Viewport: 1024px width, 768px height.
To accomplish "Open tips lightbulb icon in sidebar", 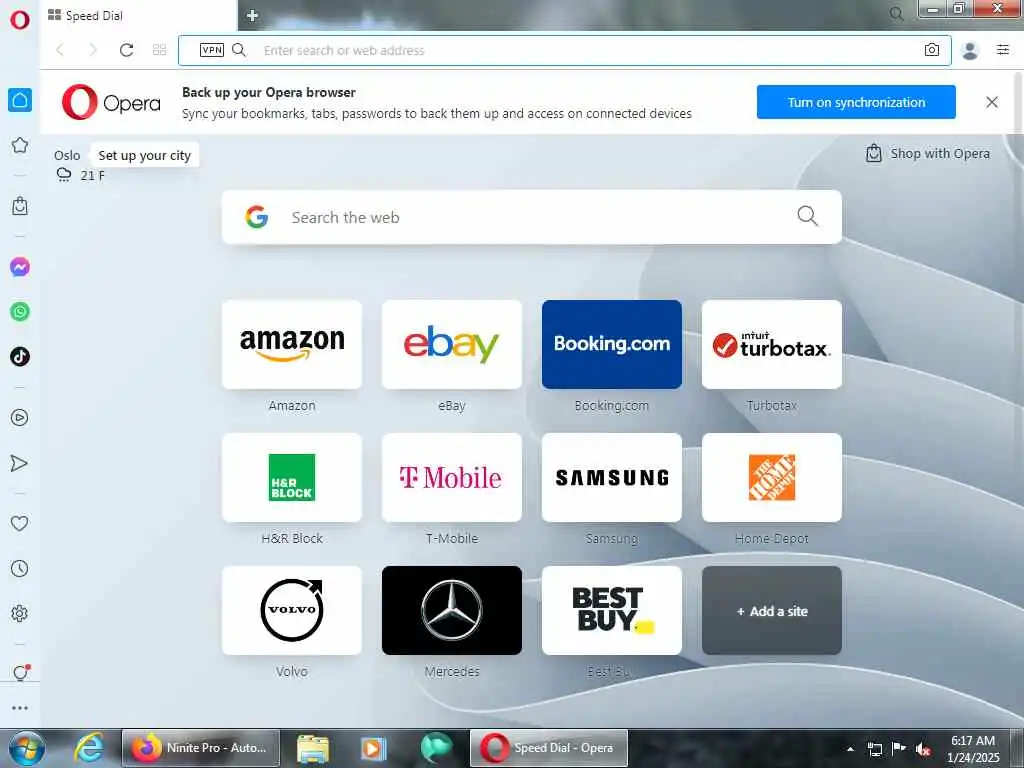I will coord(20,673).
